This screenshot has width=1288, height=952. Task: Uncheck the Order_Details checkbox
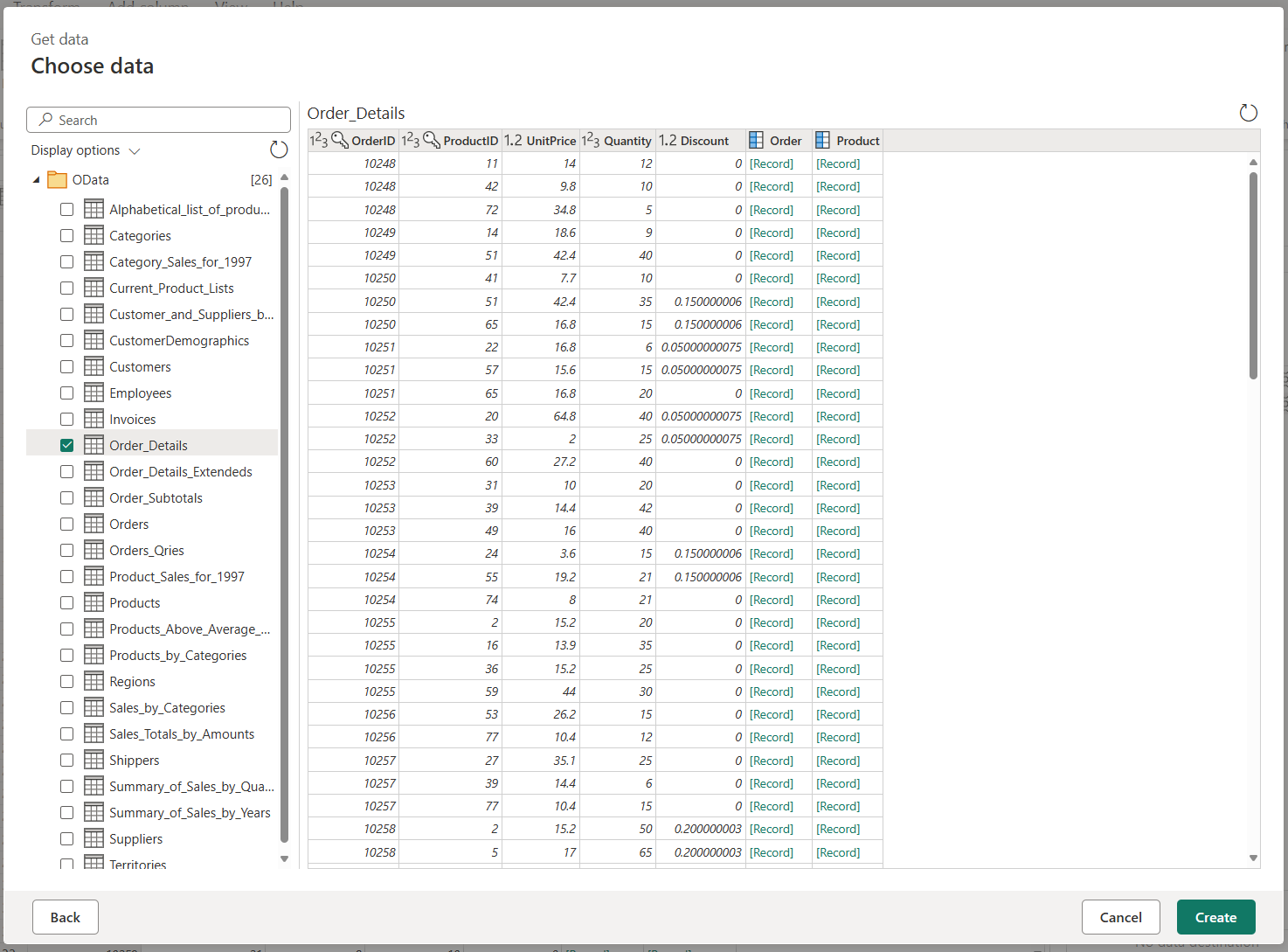pos(66,445)
